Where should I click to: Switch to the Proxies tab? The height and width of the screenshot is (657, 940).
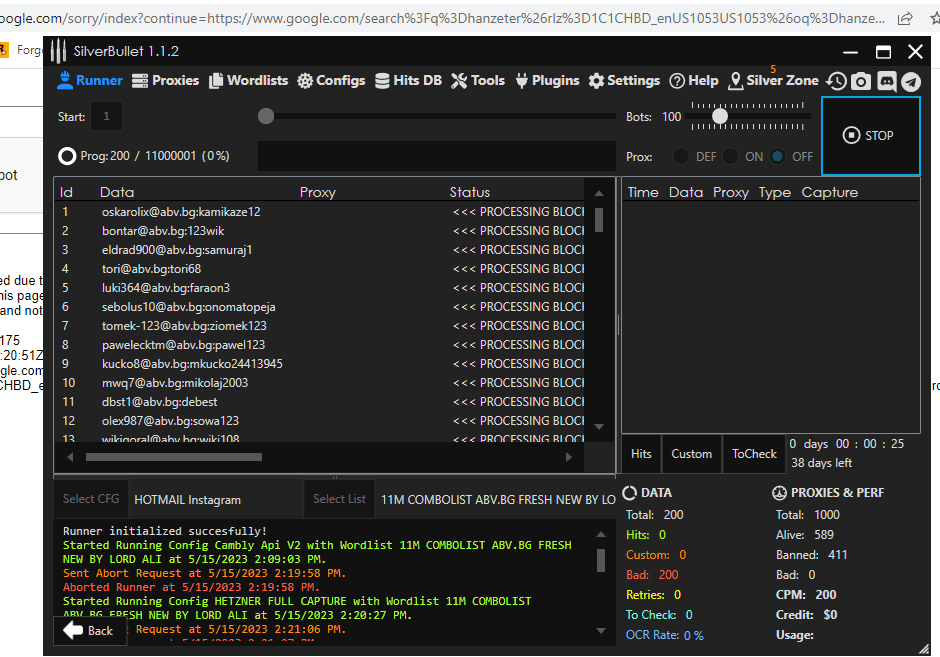[x=165, y=81]
